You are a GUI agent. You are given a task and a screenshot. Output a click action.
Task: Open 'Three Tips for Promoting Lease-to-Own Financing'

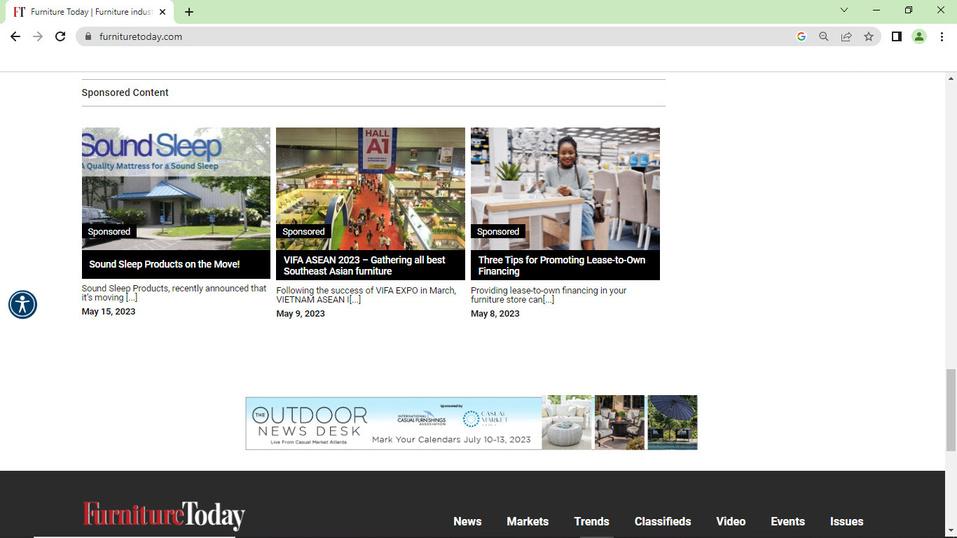tap(562, 266)
